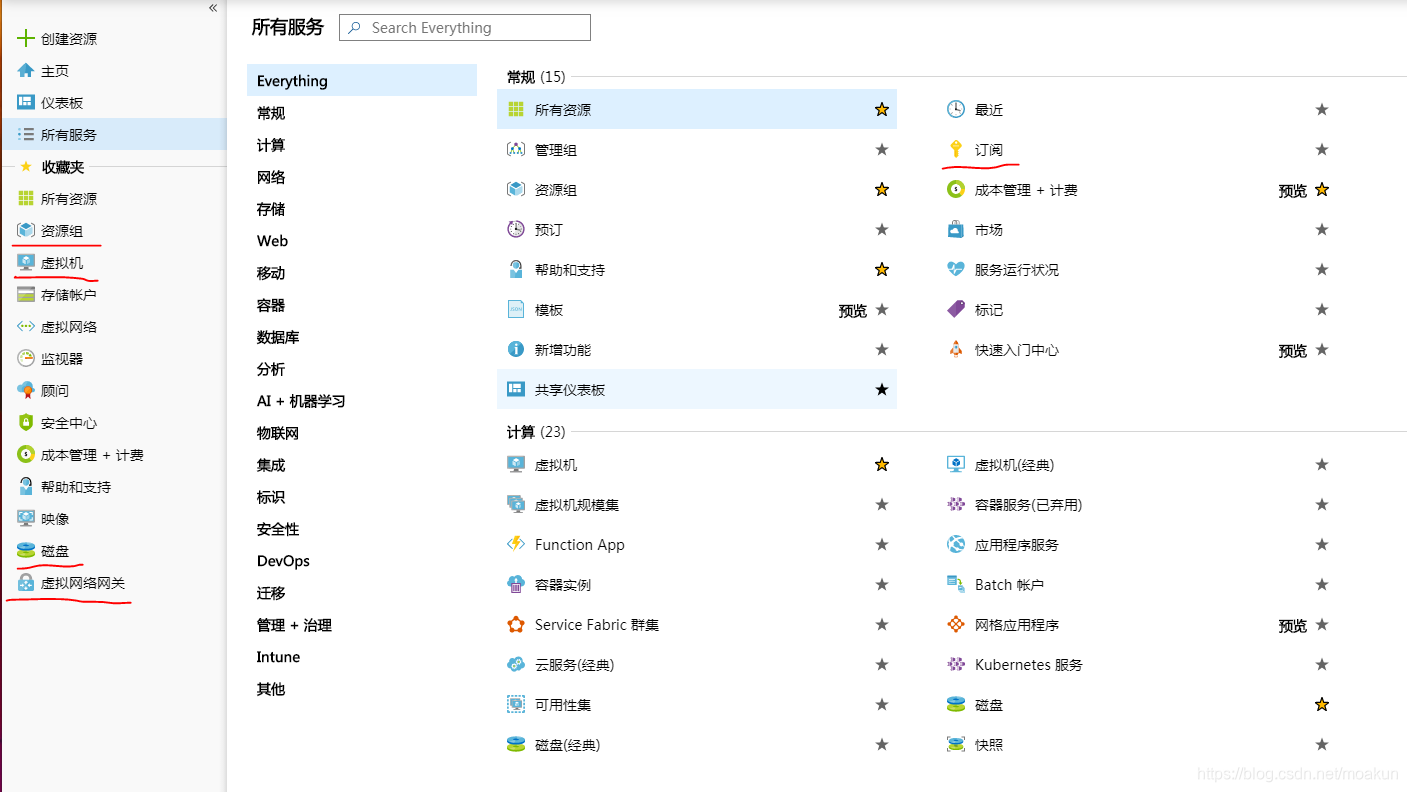Viewport: 1407px width, 792px height.
Task: Open the 模板 template icon
Action: point(516,309)
